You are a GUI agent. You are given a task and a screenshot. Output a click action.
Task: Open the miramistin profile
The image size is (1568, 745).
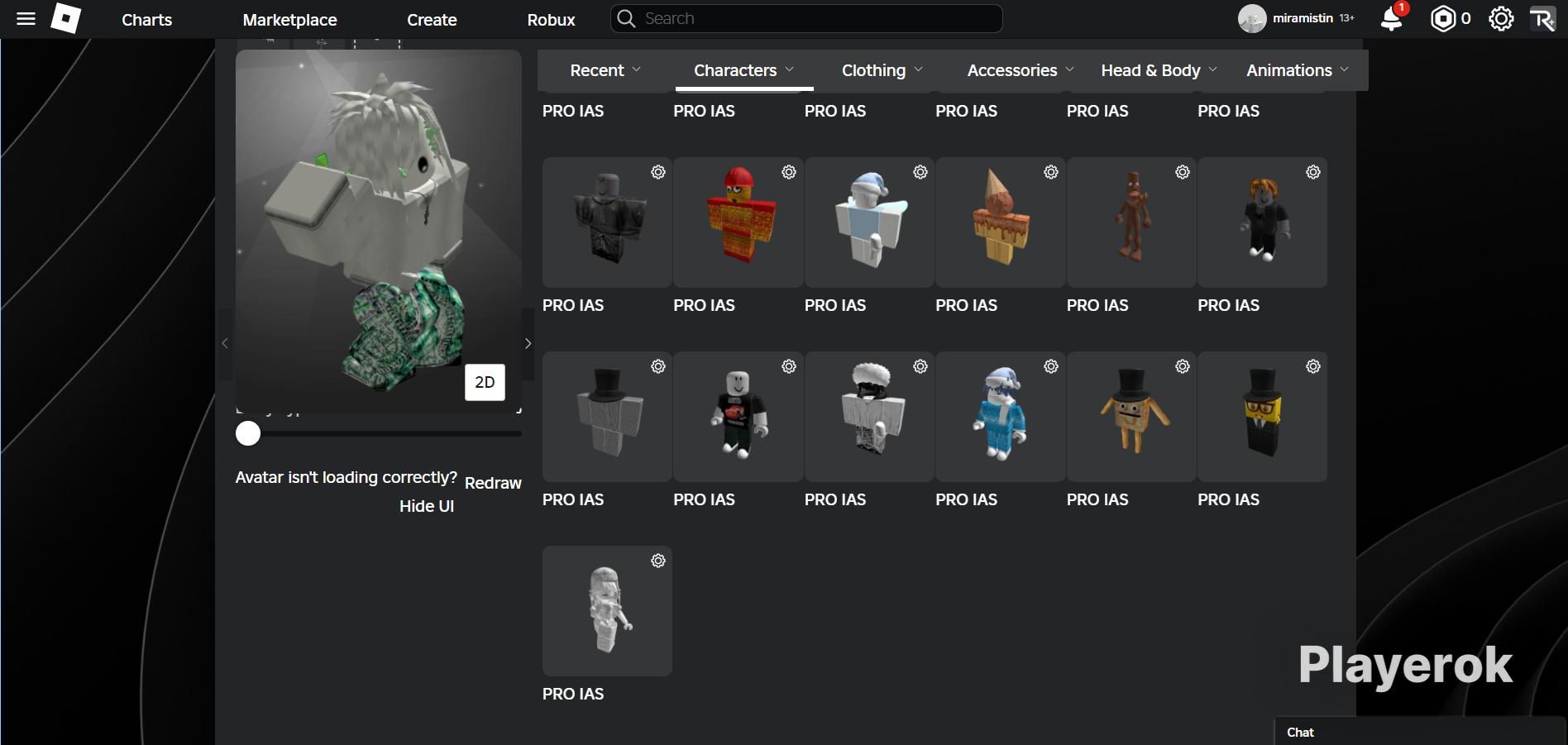pos(1296,18)
